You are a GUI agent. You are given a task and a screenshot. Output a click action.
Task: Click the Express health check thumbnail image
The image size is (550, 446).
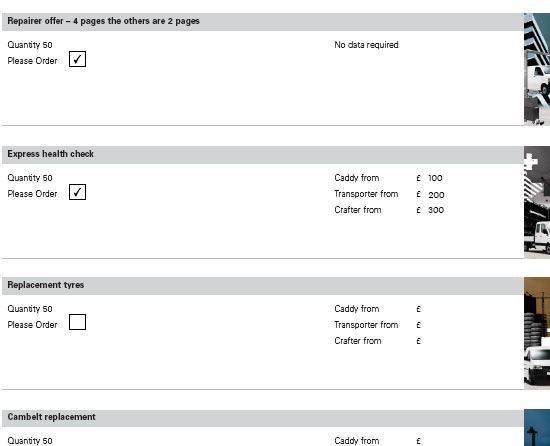(537, 202)
